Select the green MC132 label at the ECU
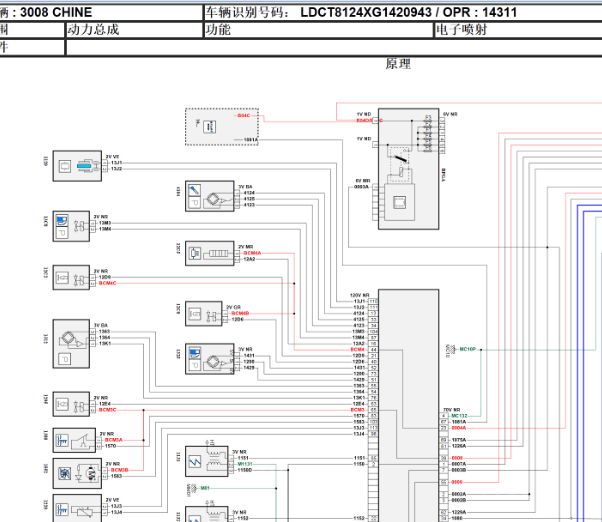 pyautogui.click(x=459, y=416)
